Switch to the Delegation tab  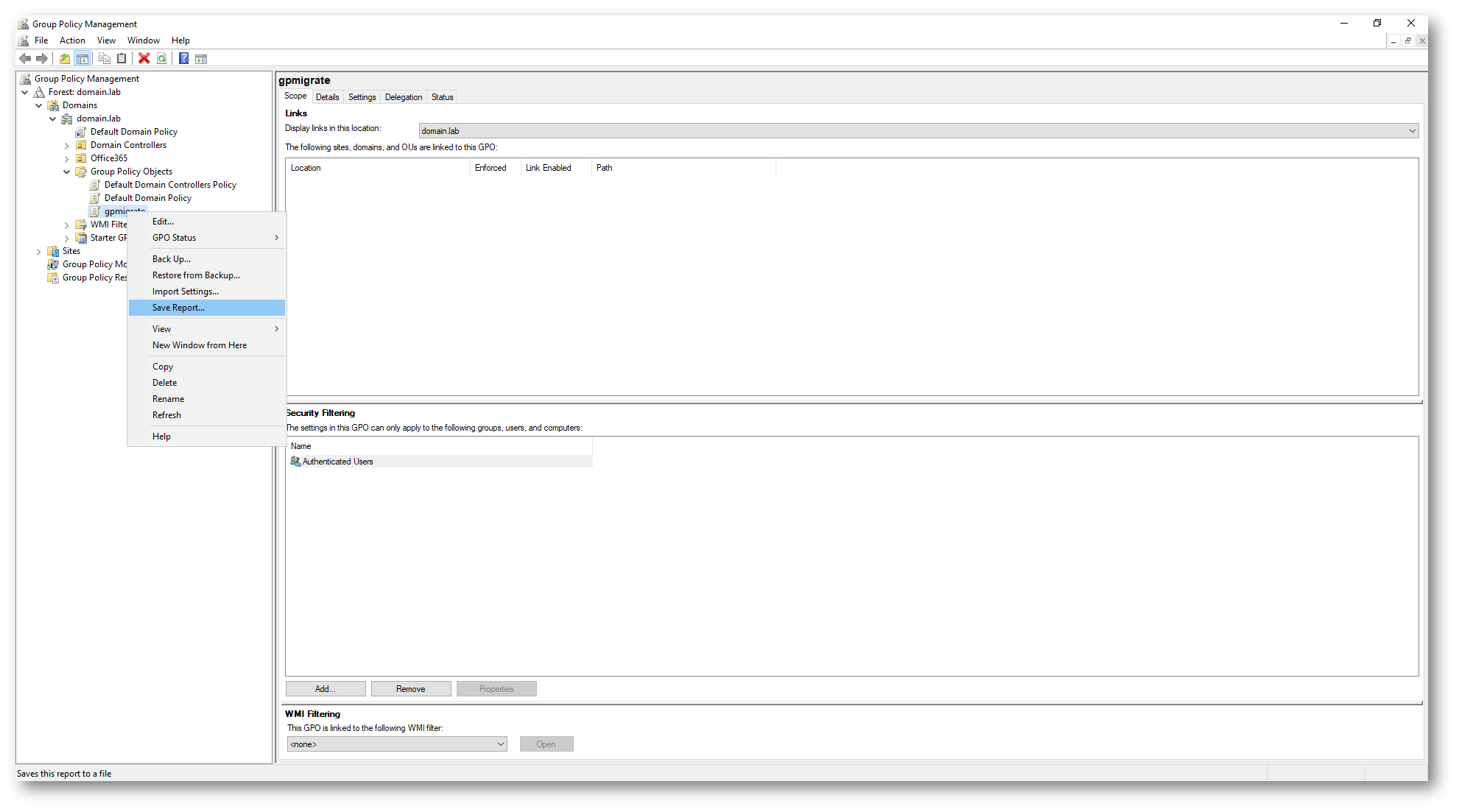(x=403, y=97)
